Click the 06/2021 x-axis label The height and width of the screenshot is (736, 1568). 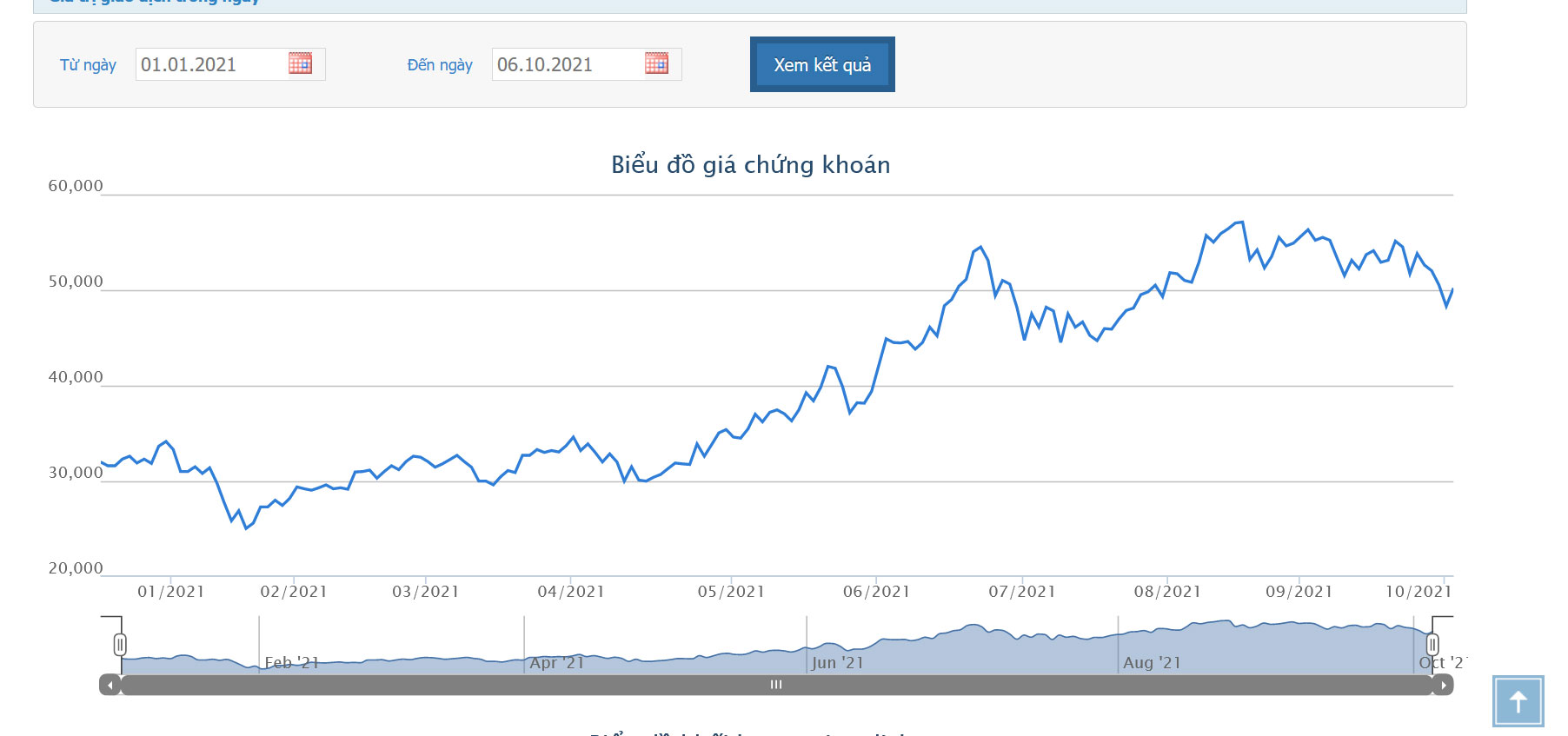point(876,592)
